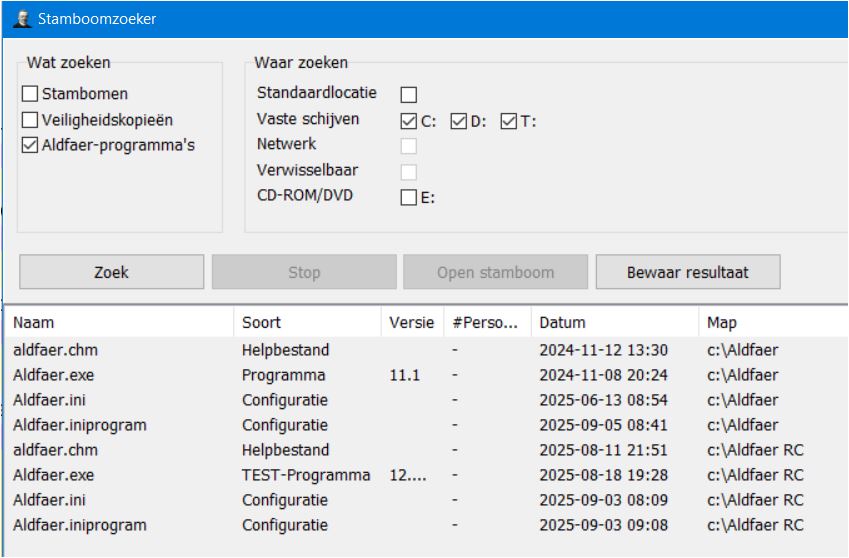Screen dimensions: 849x558
Task: Check the E: CD-ROM/DVD checkbox
Action: (x=408, y=198)
